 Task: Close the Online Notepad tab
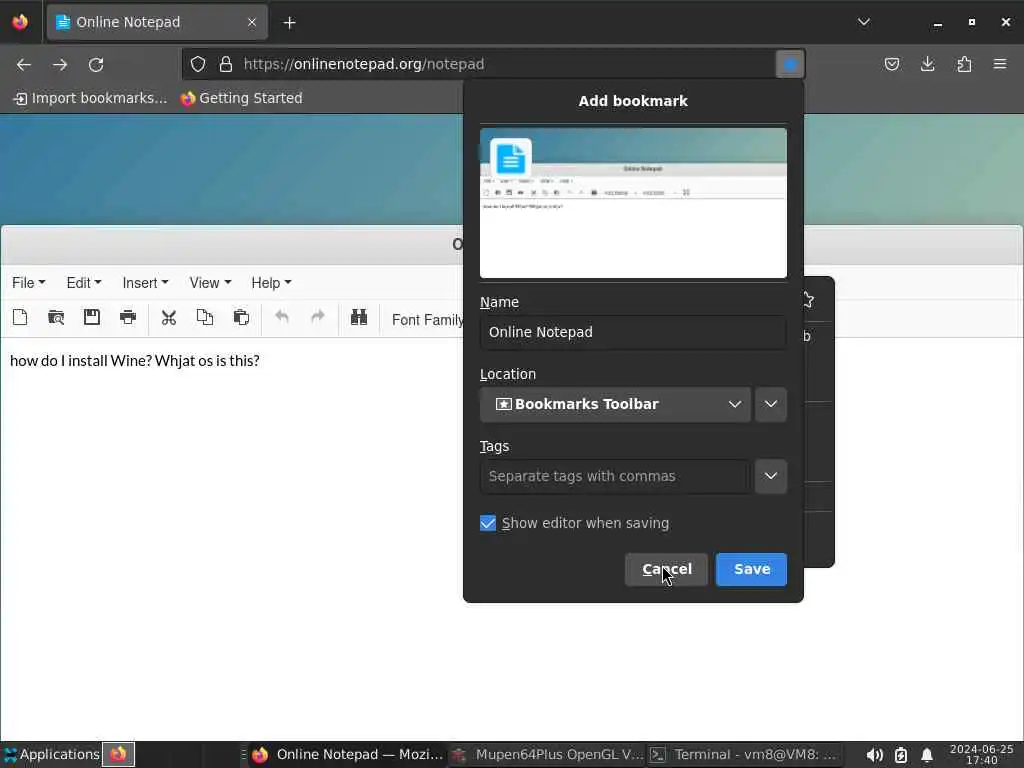click(x=252, y=22)
